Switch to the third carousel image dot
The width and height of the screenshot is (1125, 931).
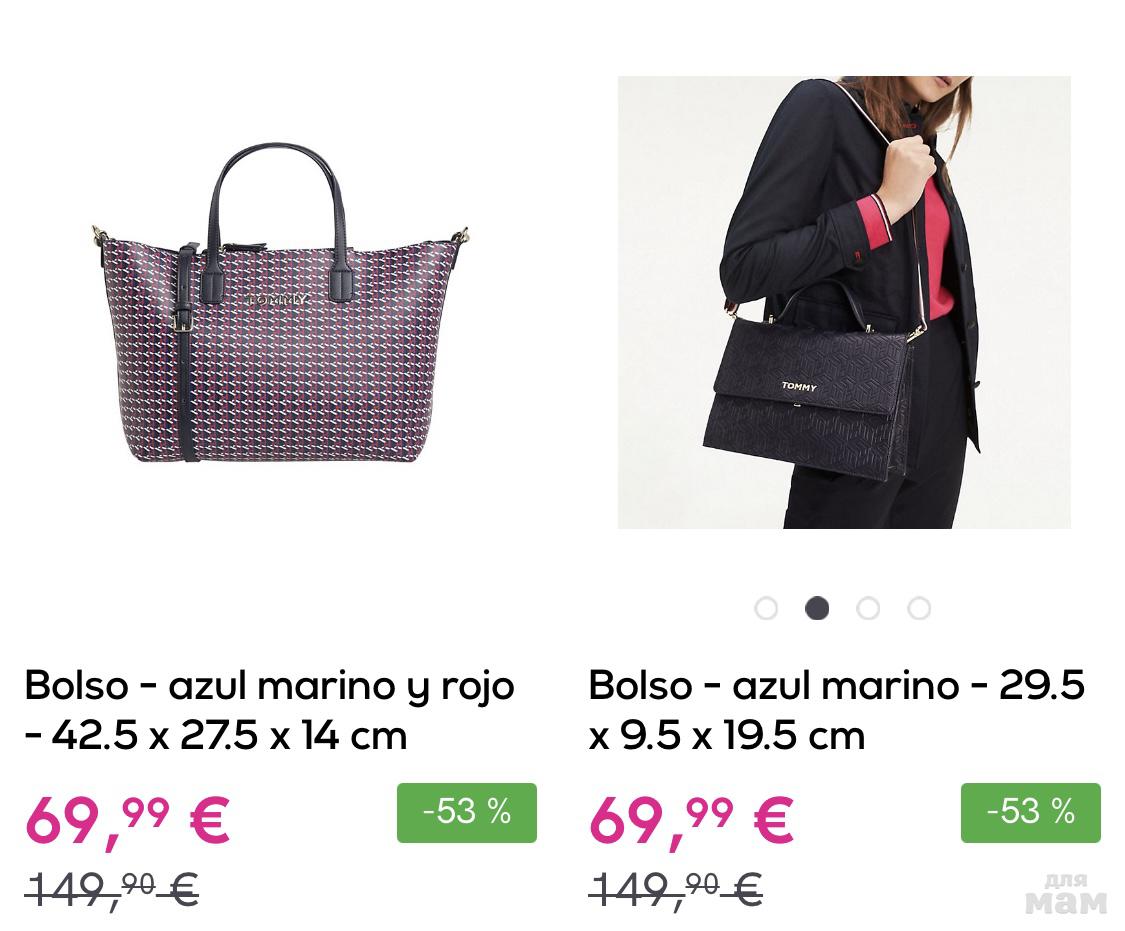867,608
